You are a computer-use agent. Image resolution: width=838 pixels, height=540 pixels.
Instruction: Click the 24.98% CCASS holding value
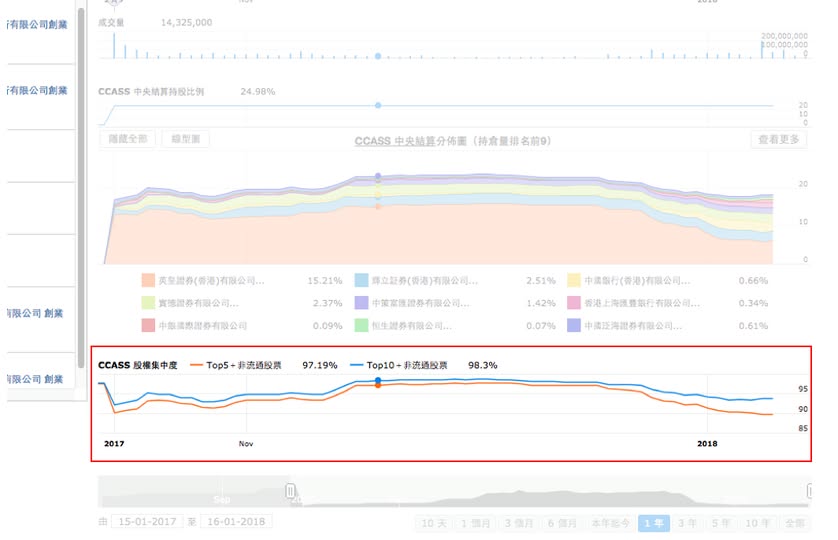(258, 91)
